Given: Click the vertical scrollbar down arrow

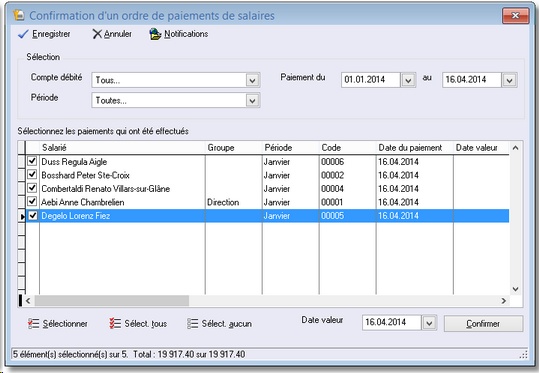Looking at the screenshot, I should coord(515,289).
